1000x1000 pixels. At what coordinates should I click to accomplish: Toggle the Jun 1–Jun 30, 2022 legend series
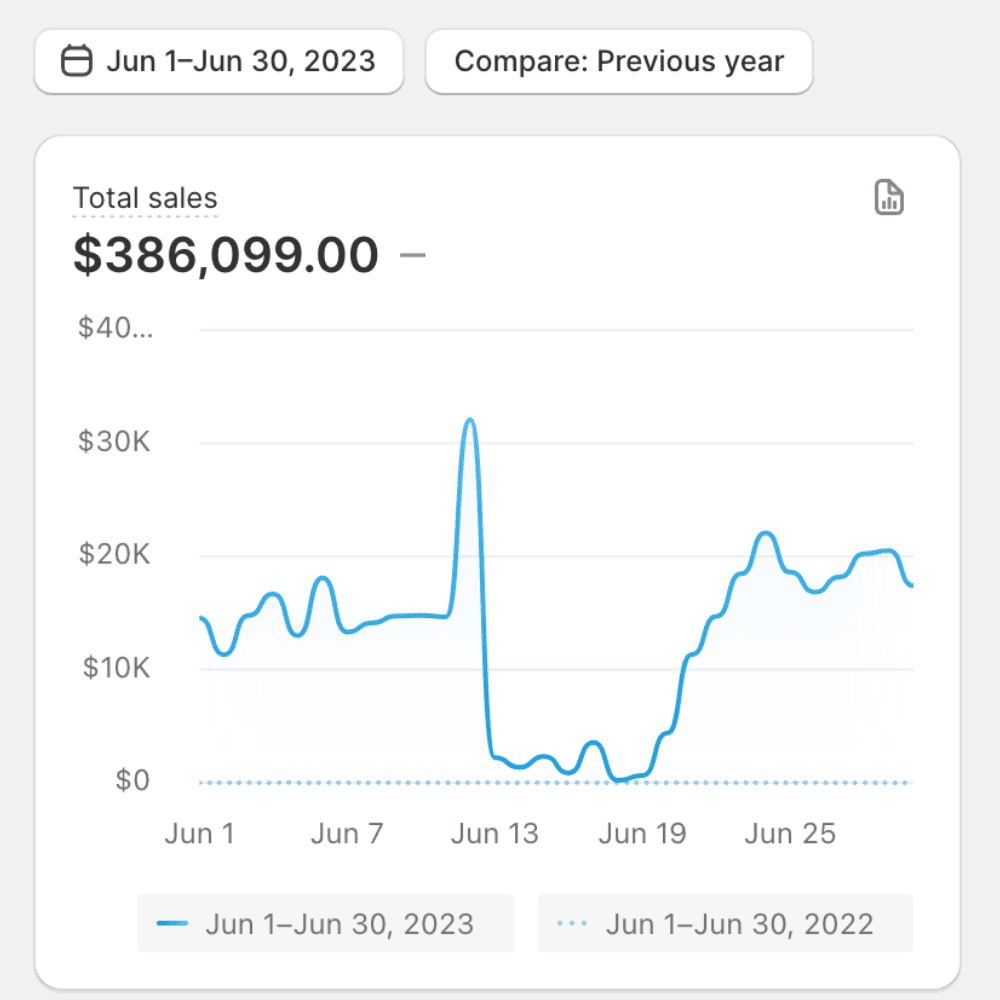click(x=725, y=923)
